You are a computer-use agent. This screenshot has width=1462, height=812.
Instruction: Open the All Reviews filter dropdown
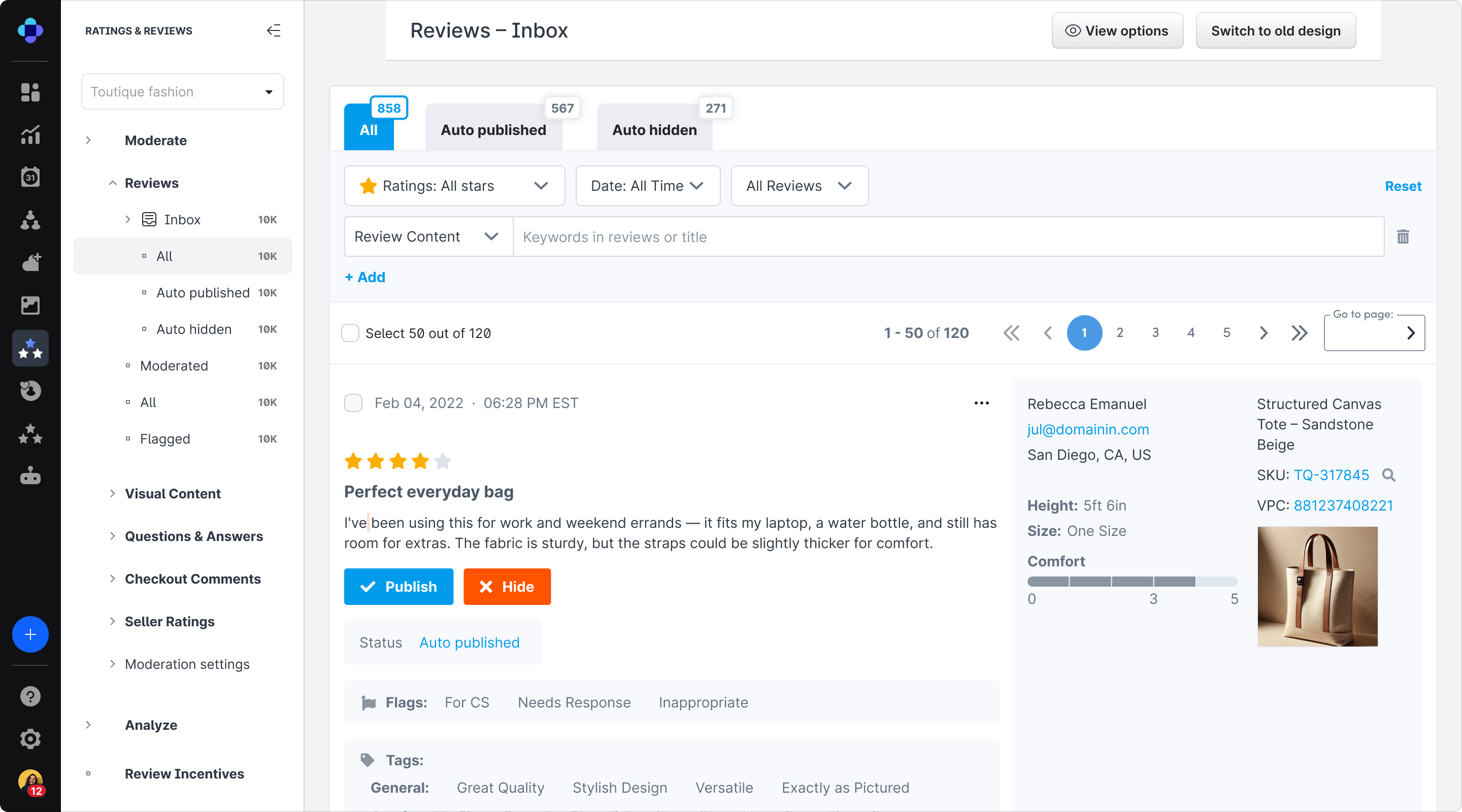point(799,186)
